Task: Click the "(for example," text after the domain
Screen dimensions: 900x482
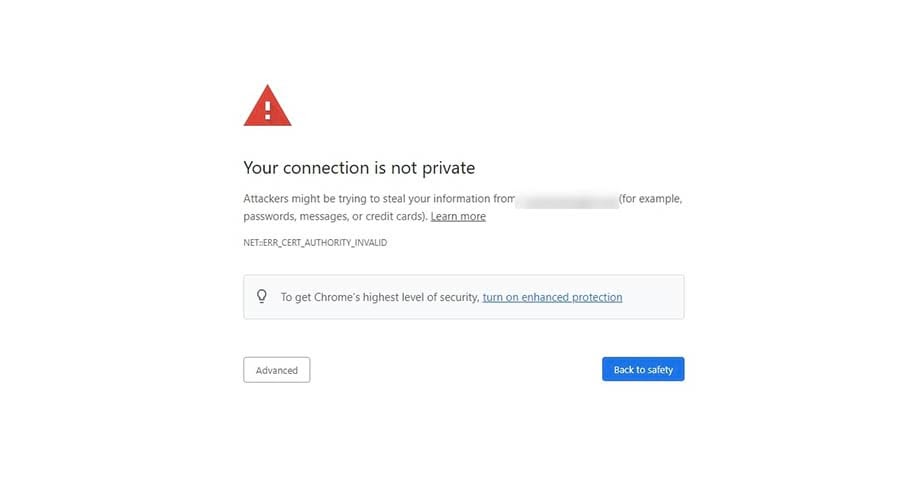Action: tap(651, 199)
